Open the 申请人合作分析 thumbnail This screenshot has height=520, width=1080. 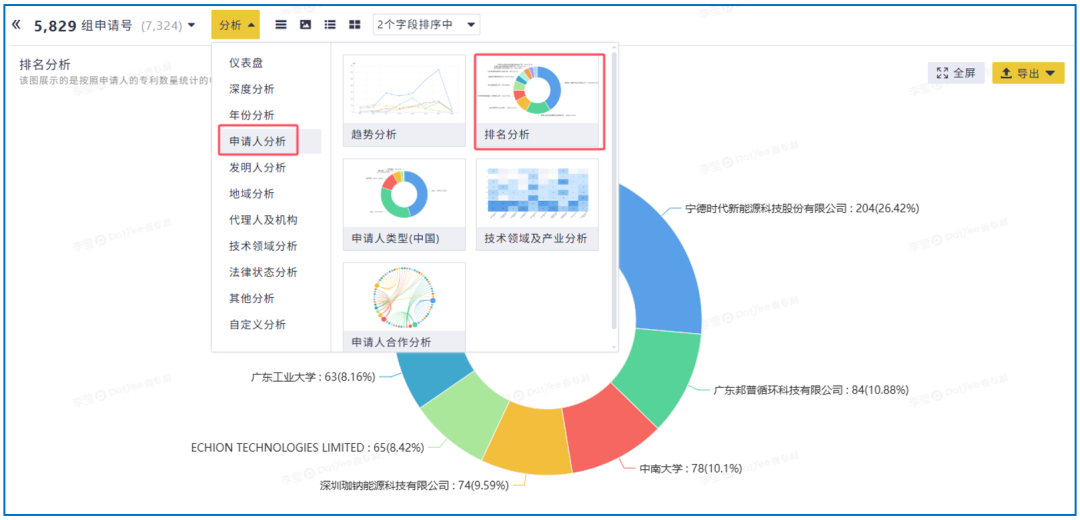(x=404, y=307)
